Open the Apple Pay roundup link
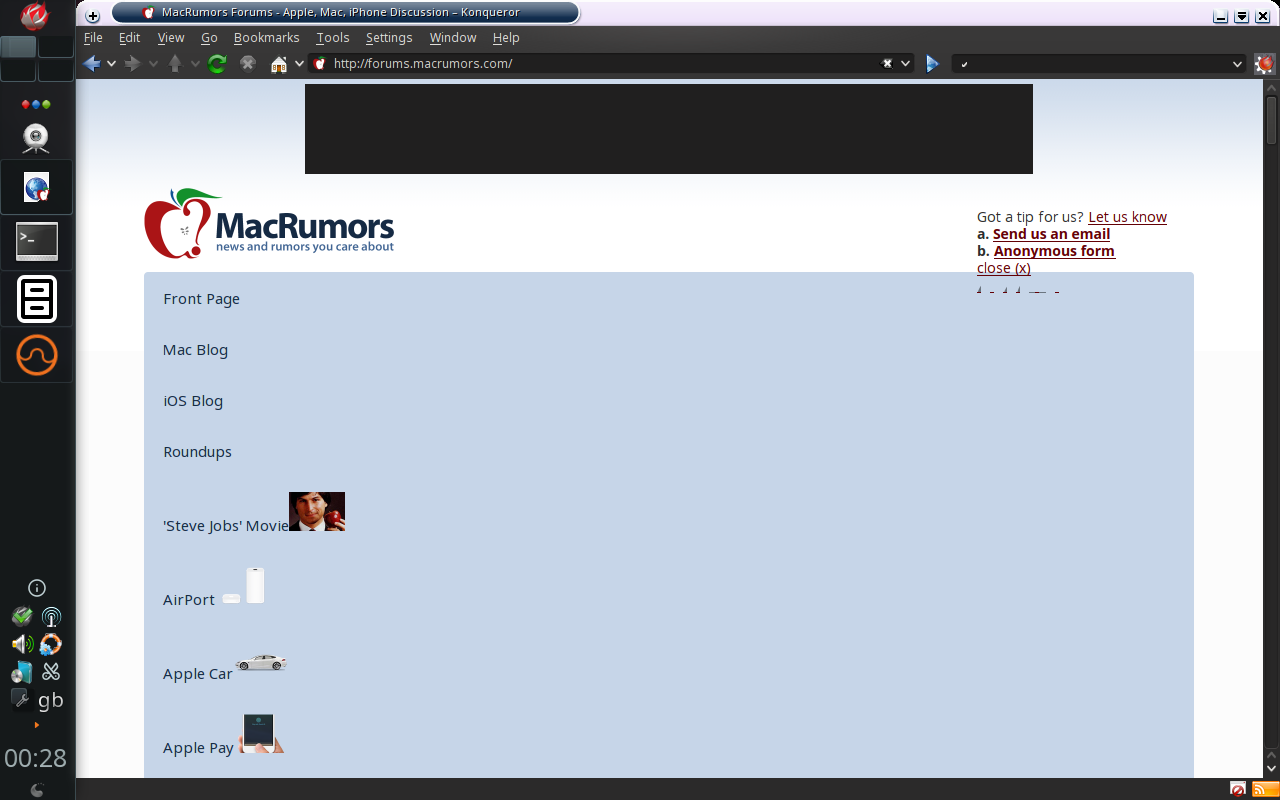Image resolution: width=1280 pixels, height=800 pixels. tap(199, 748)
